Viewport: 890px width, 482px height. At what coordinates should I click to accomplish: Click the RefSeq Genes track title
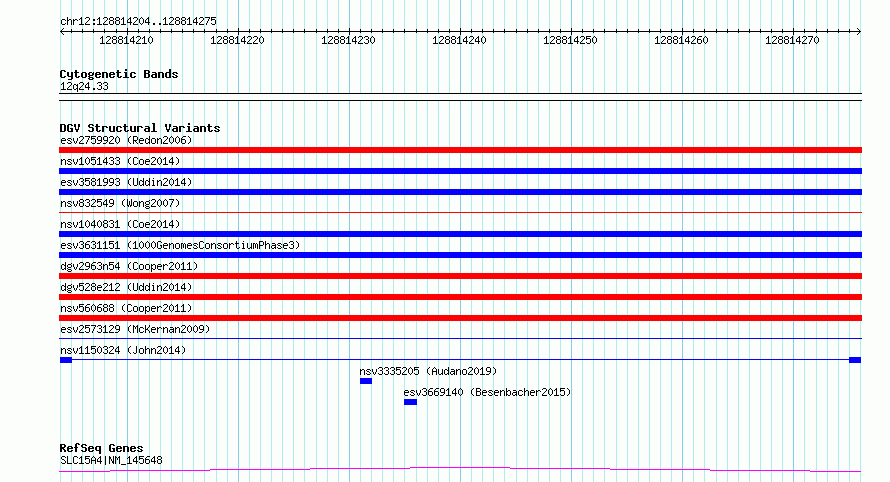(x=101, y=448)
